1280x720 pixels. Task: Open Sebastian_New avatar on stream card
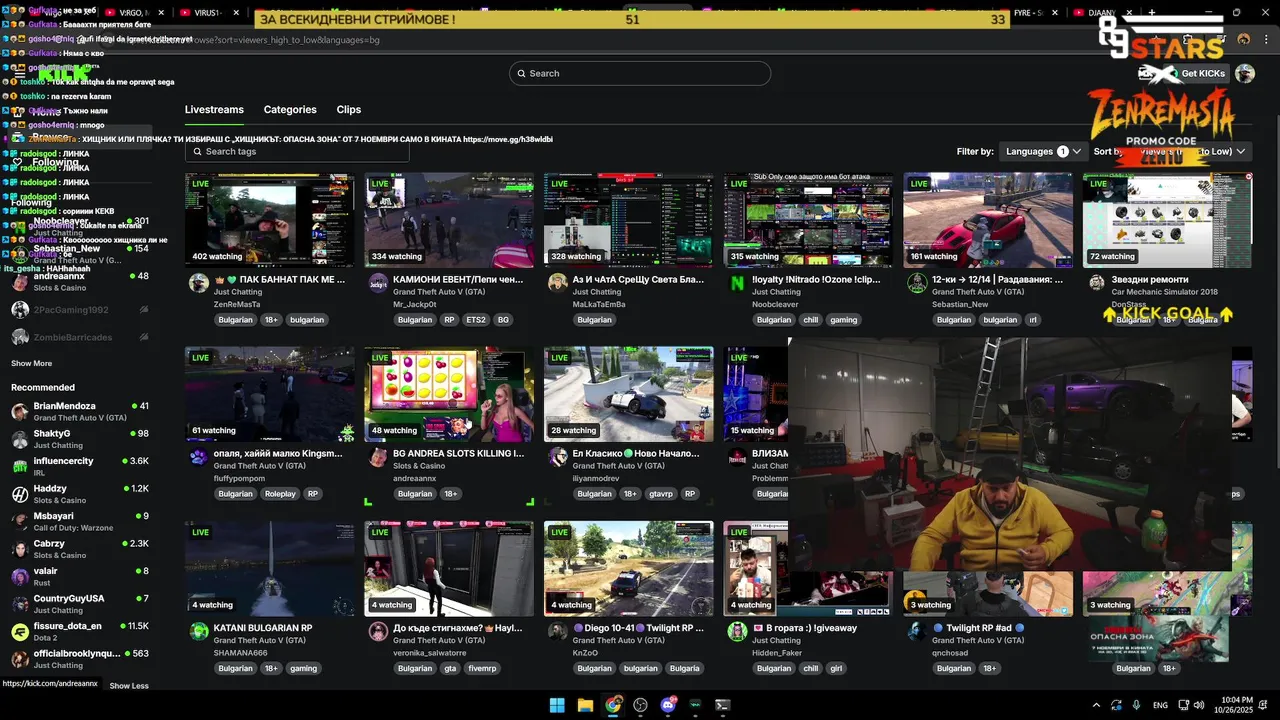pos(917,283)
